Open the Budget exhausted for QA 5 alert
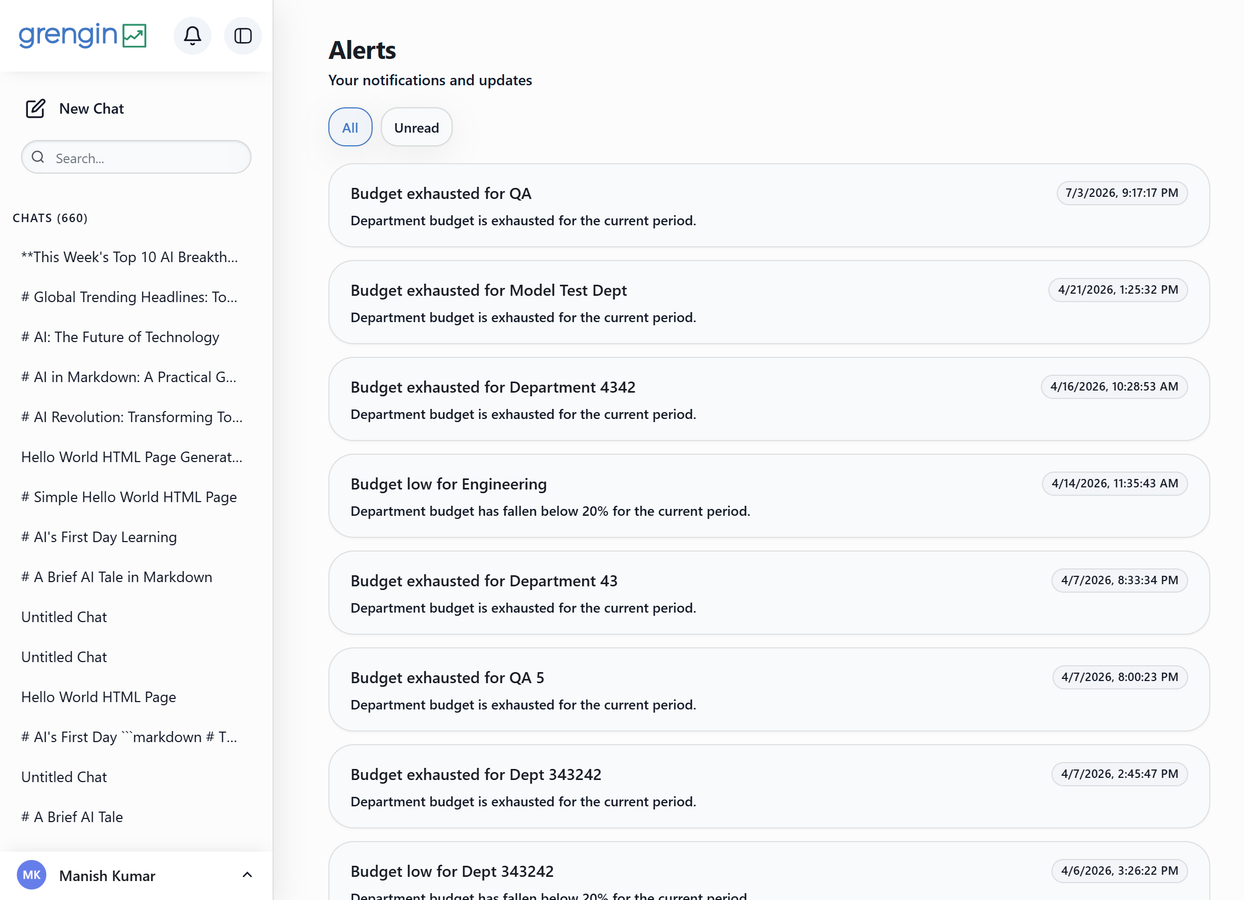 [769, 690]
